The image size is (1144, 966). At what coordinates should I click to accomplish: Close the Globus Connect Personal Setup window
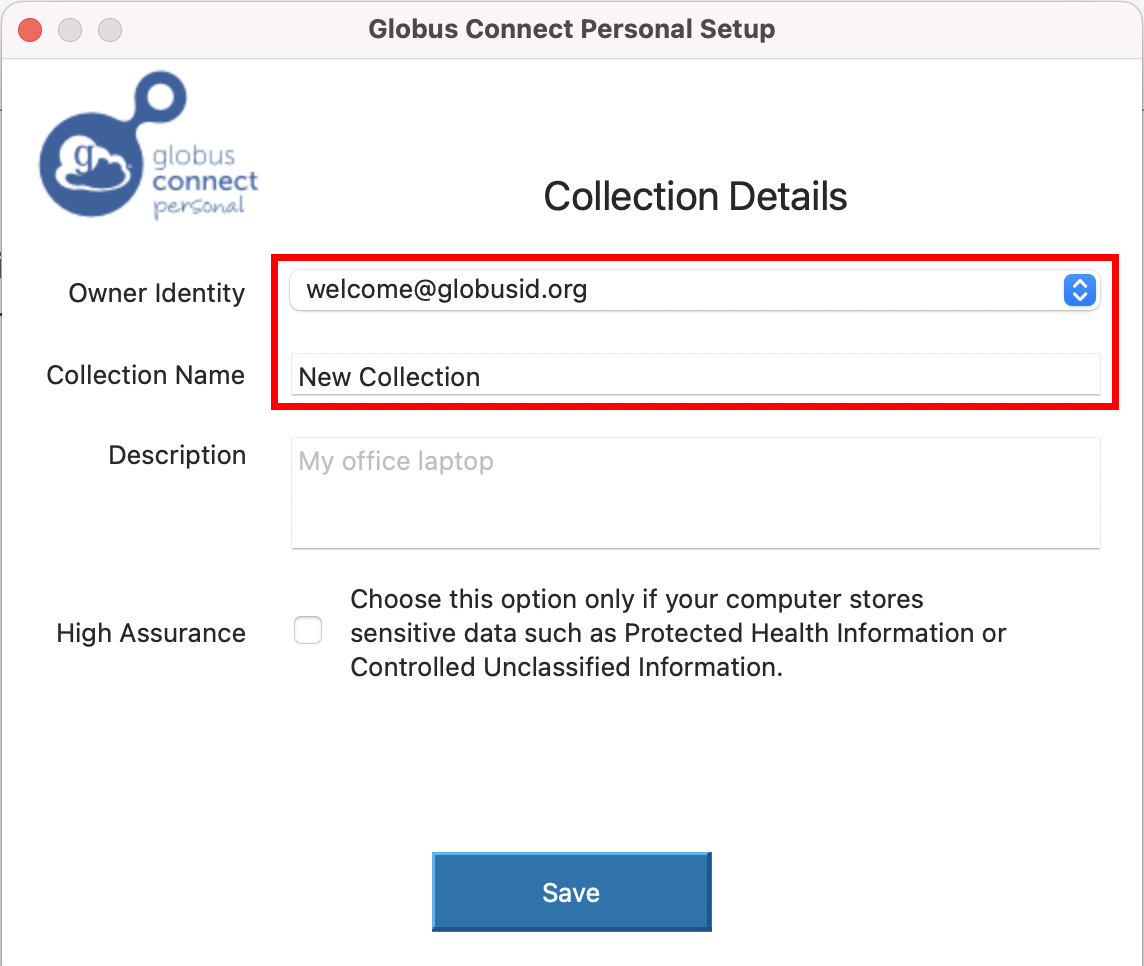(30, 30)
